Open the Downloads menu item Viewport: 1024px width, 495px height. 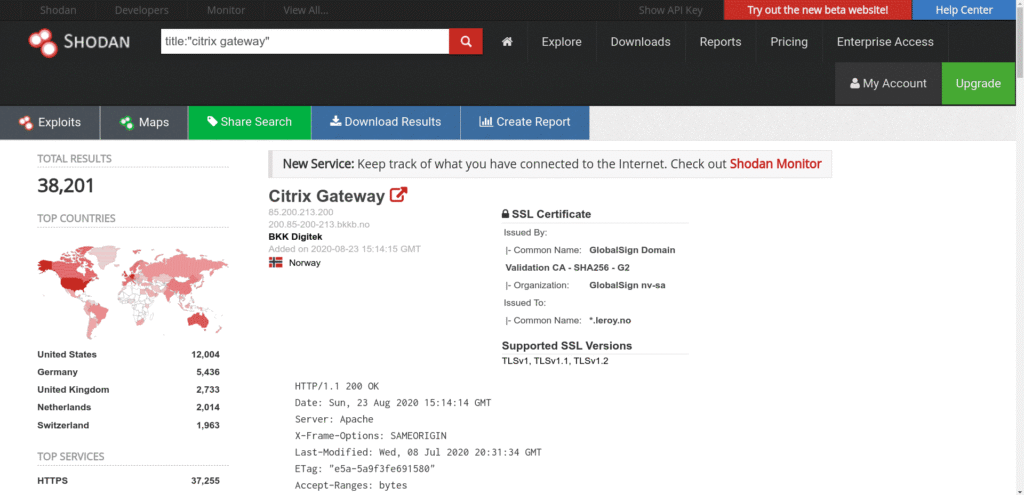641,42
